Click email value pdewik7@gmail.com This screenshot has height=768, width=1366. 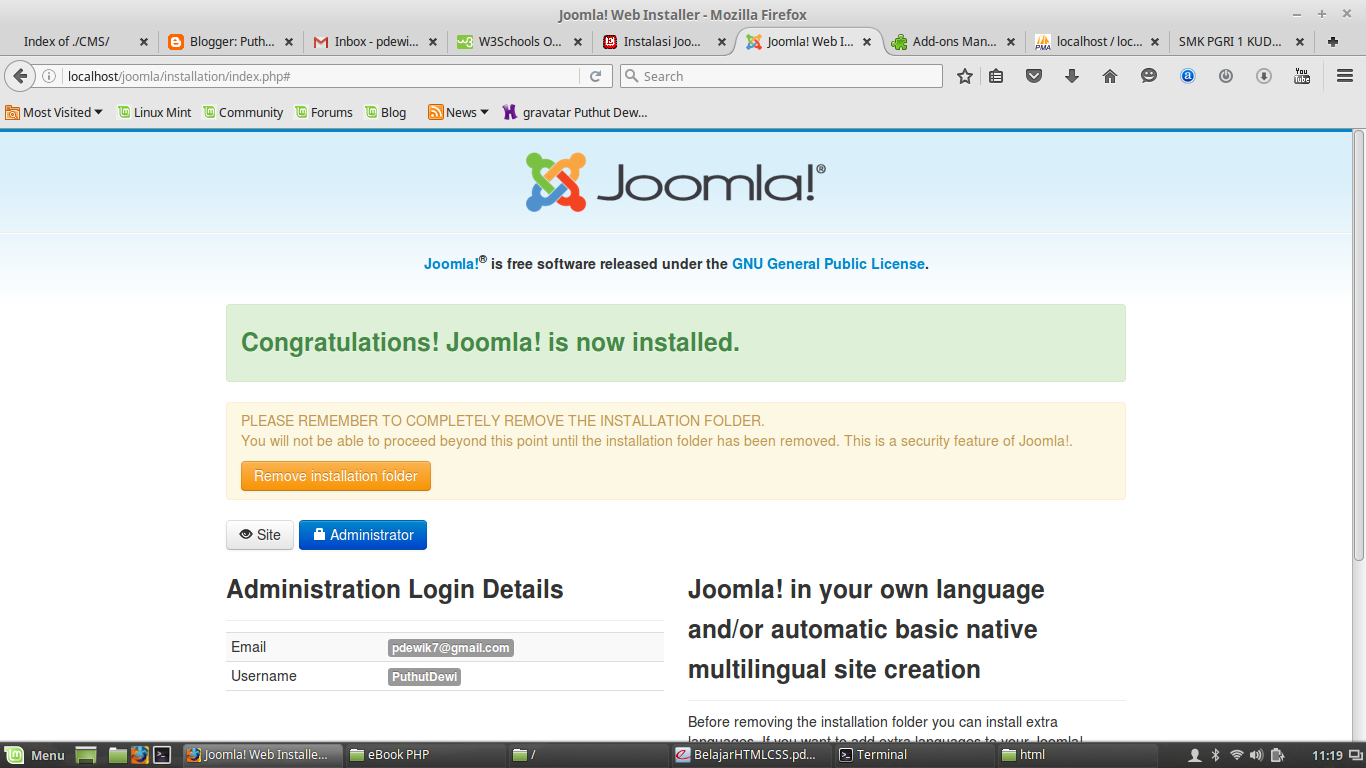(451, 648)
